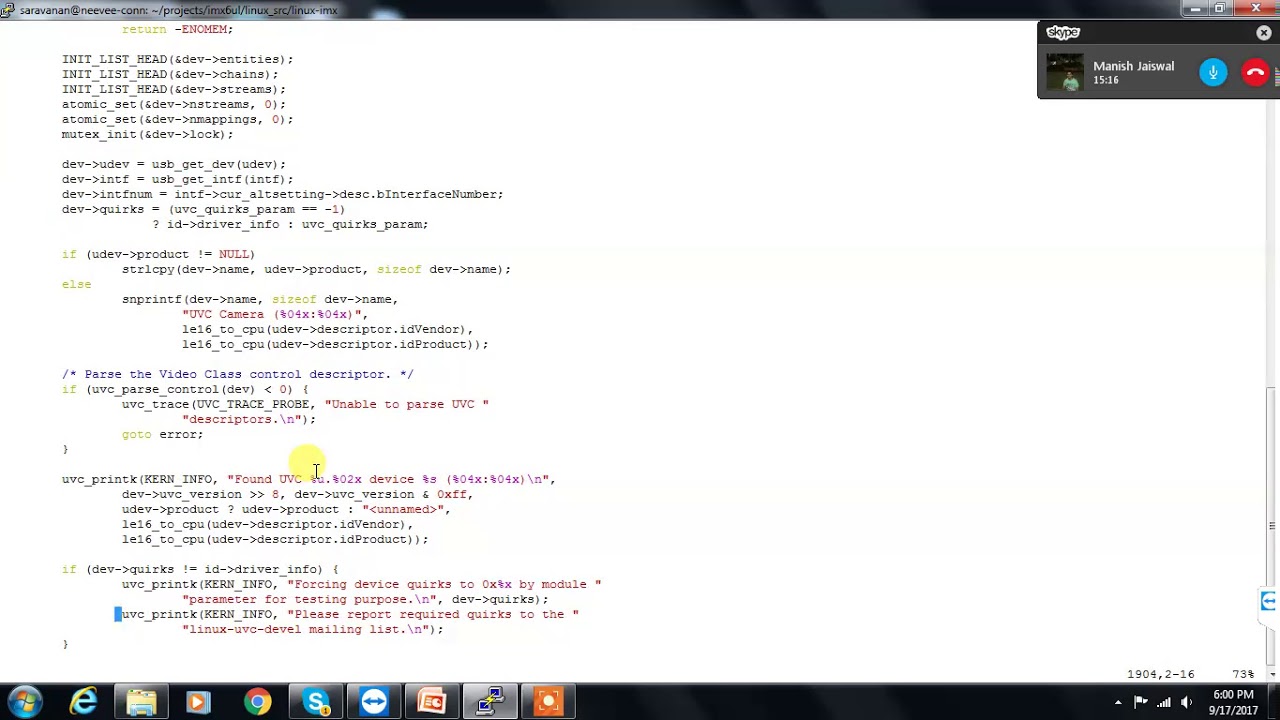Click the else keyword

pos(76,284)
